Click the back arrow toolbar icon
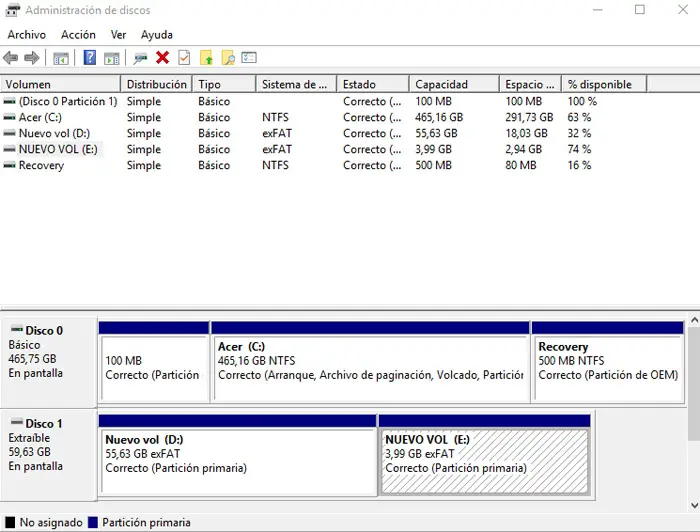Viewport: 700px width, 532px height. (x=11, y=58)
